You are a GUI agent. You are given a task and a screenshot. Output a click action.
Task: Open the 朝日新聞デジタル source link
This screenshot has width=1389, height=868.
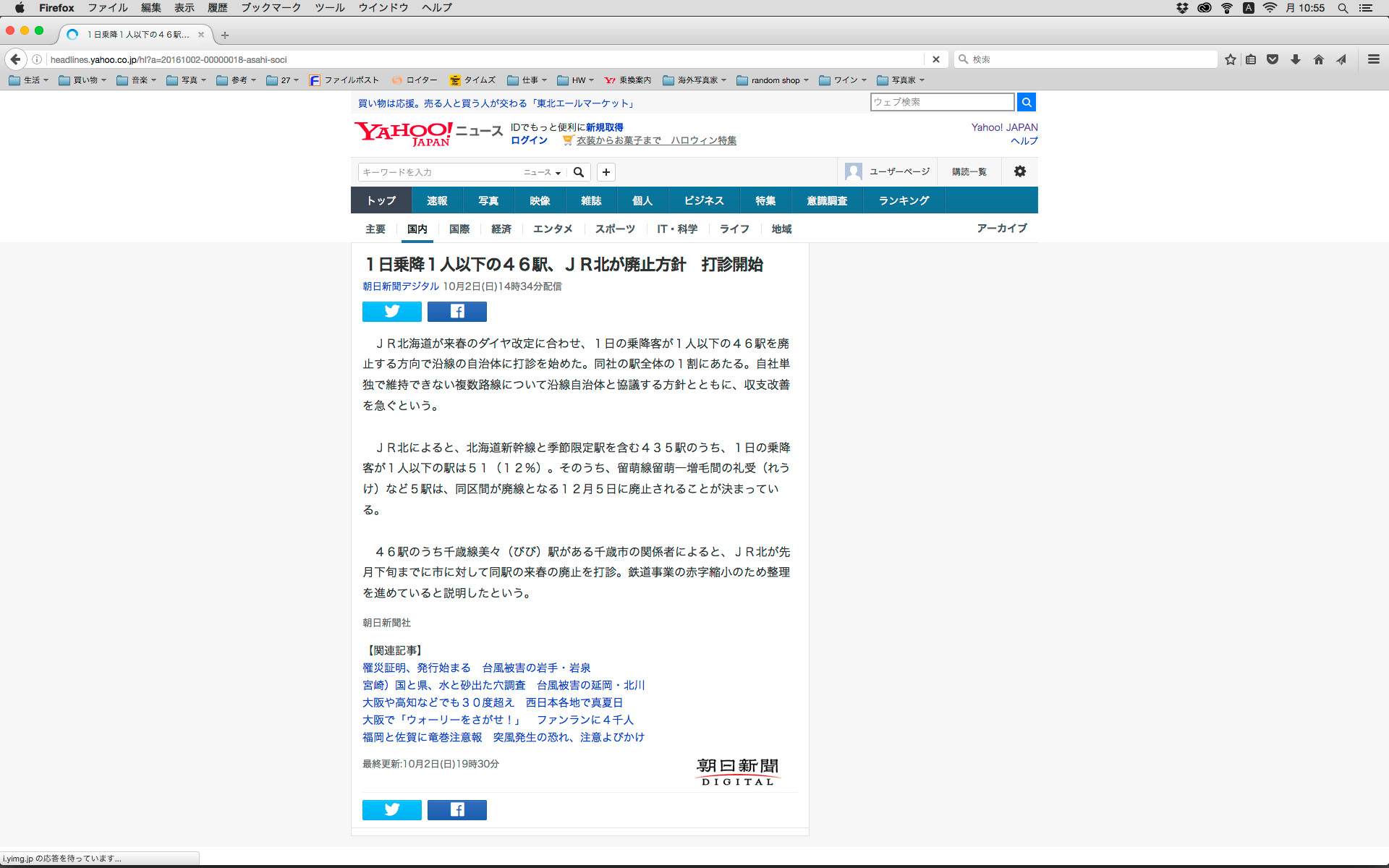pos(400,286)
